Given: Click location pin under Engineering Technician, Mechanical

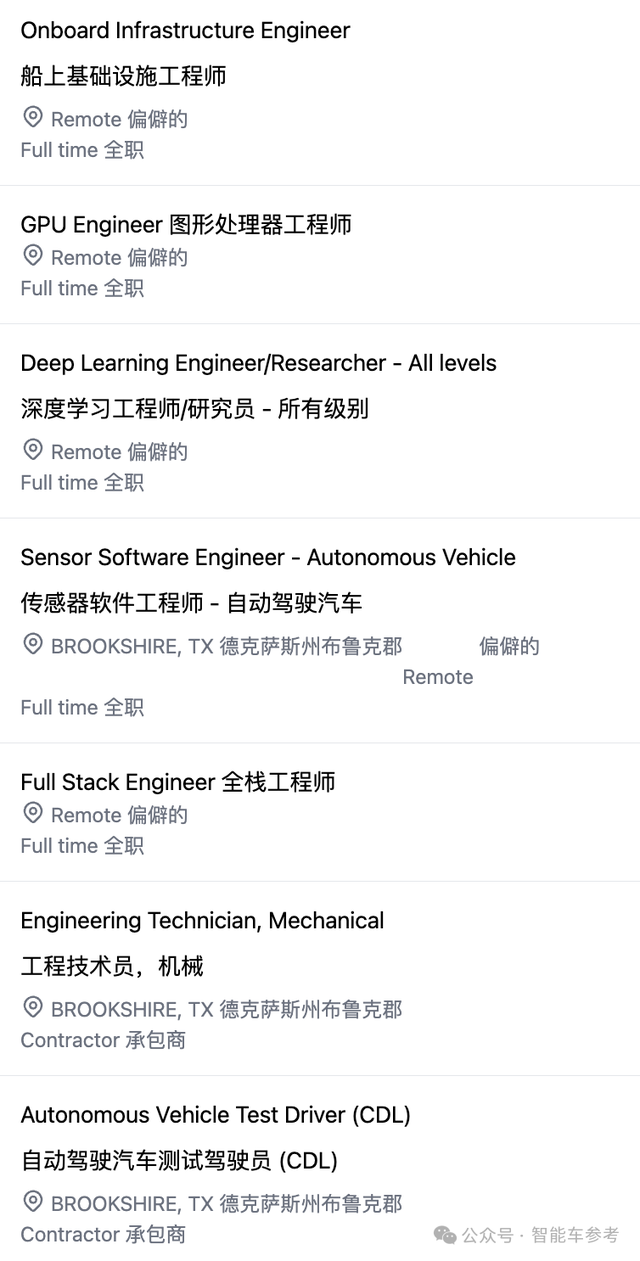Looking at the screenshot, I should (33, 1007).
